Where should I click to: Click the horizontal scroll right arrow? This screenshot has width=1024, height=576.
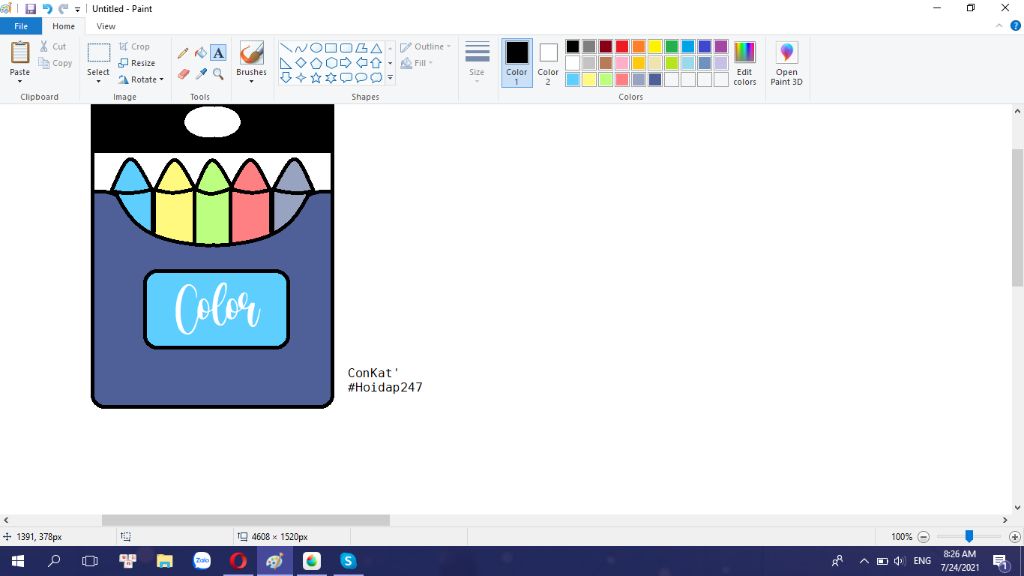1005,520
